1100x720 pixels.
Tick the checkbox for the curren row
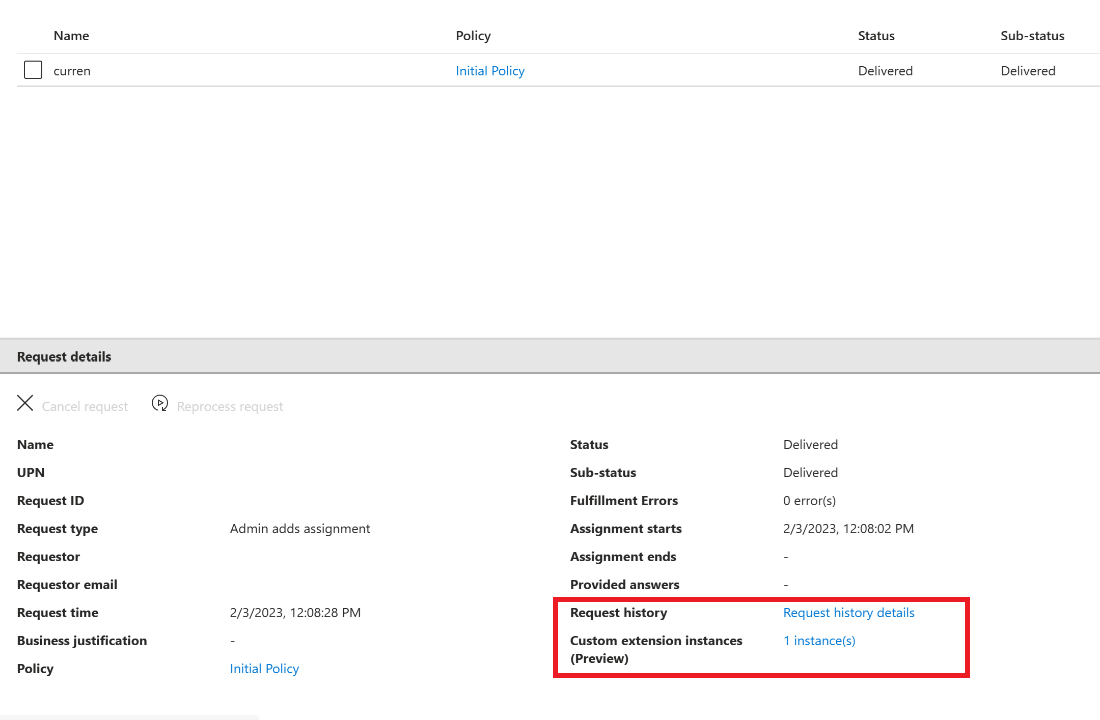click(33, 70)
